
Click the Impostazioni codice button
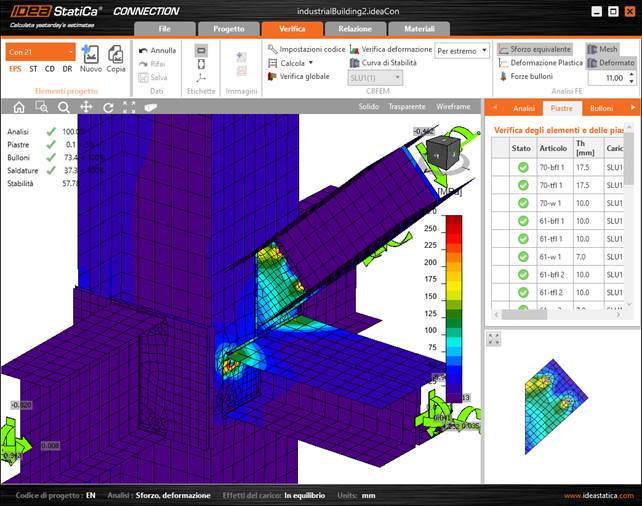[306, 49]
